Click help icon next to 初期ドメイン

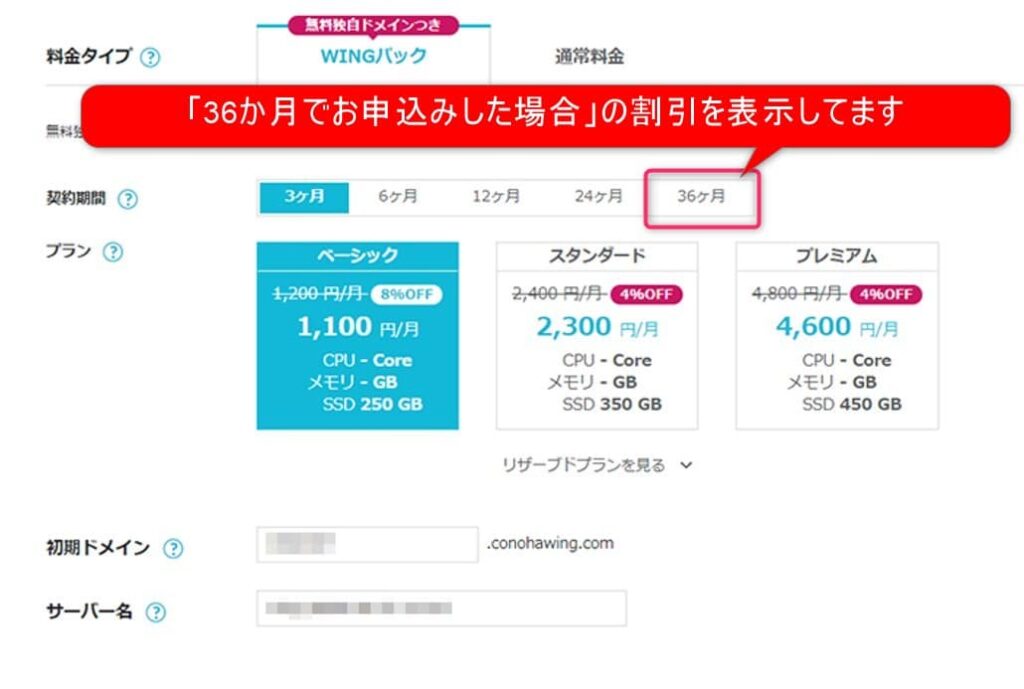[173, 549]
